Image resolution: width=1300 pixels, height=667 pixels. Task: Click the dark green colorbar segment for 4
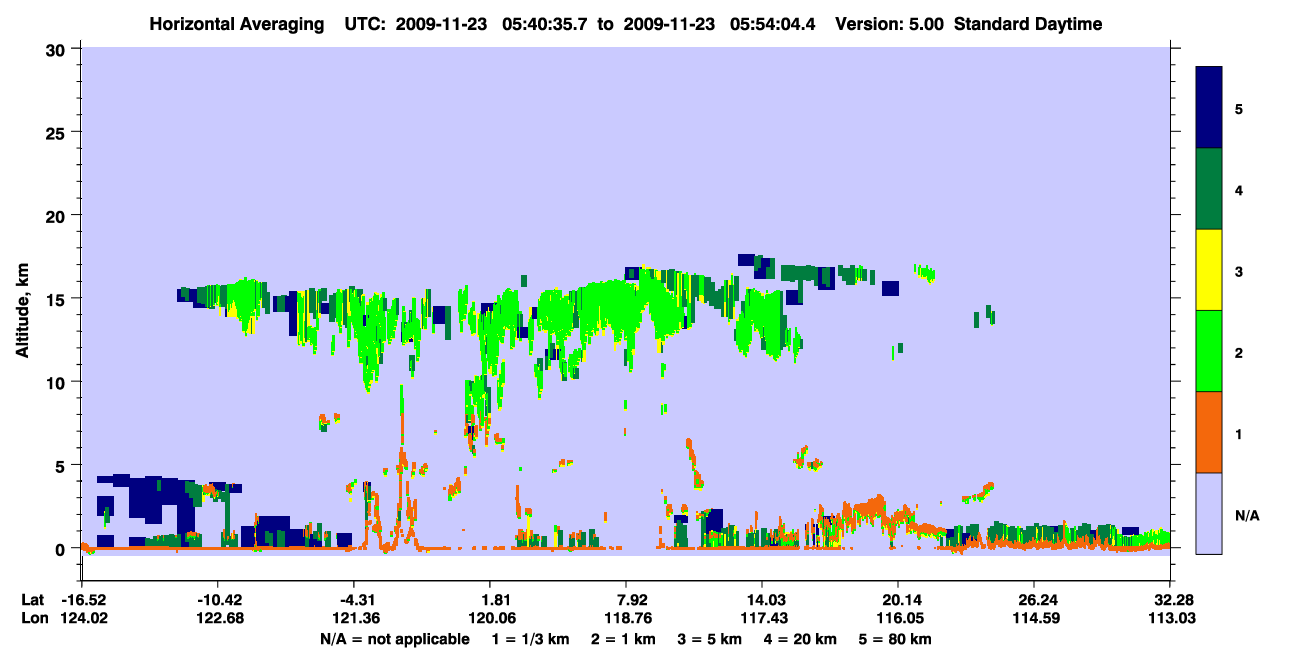(1208, 189)
